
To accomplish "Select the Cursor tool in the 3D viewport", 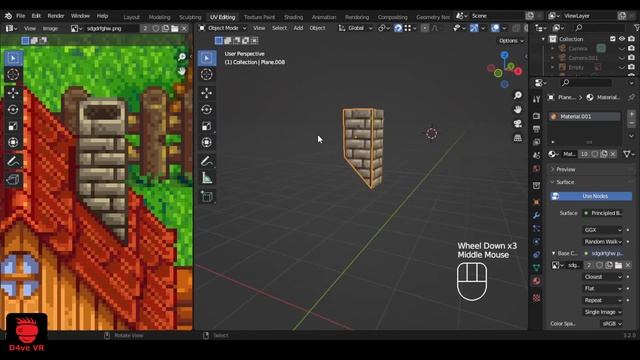I will tap(207, 74).
